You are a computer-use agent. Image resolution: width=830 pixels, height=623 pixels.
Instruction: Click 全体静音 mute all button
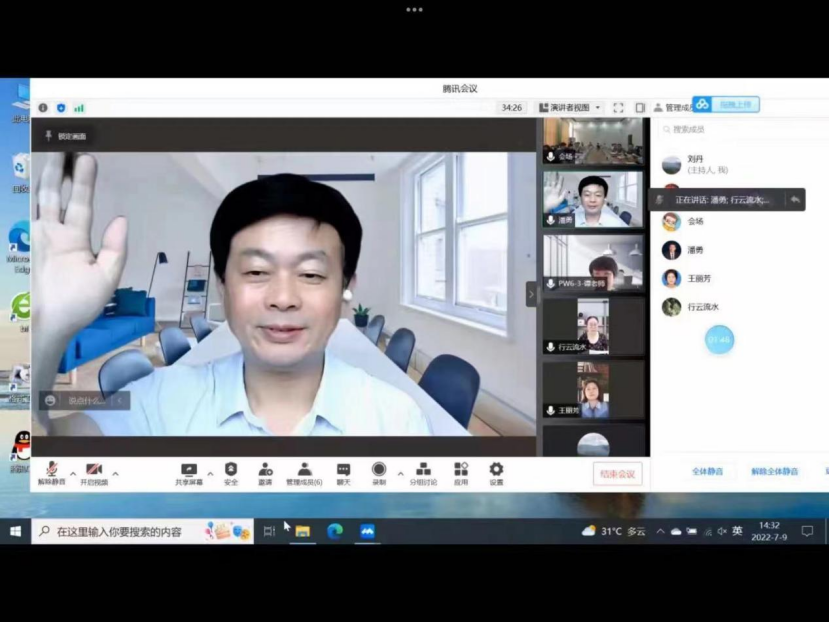coord(707,471)
